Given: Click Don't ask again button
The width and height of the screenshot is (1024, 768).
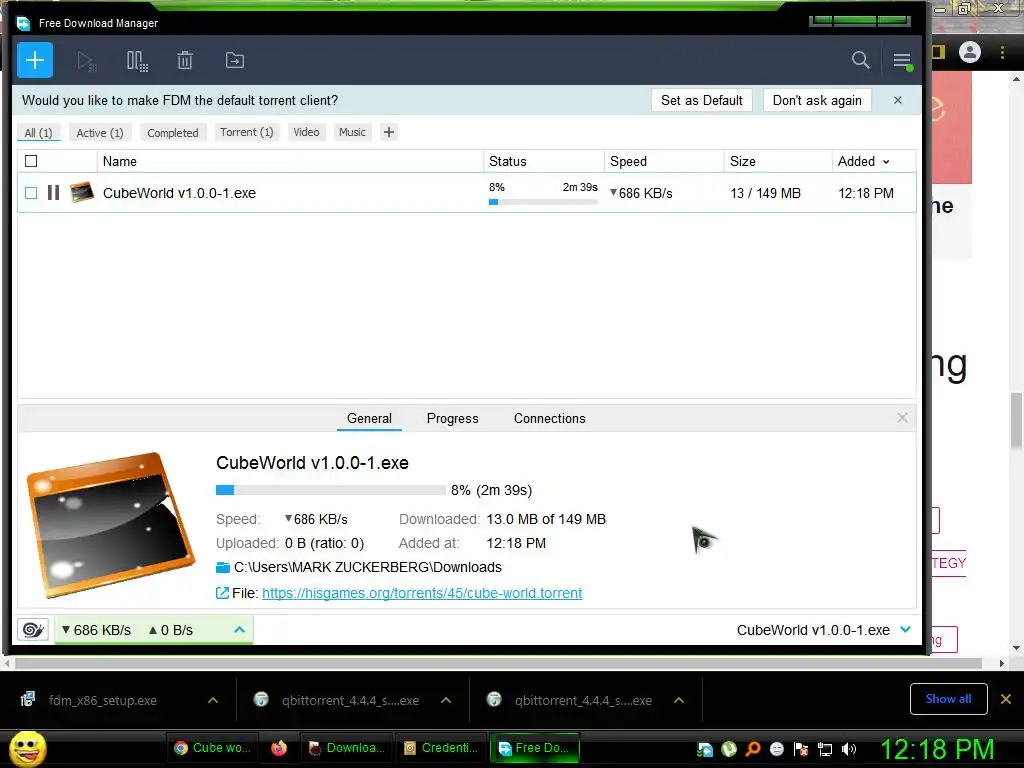Looking at the screenshot, I should (x=817, y=100).
